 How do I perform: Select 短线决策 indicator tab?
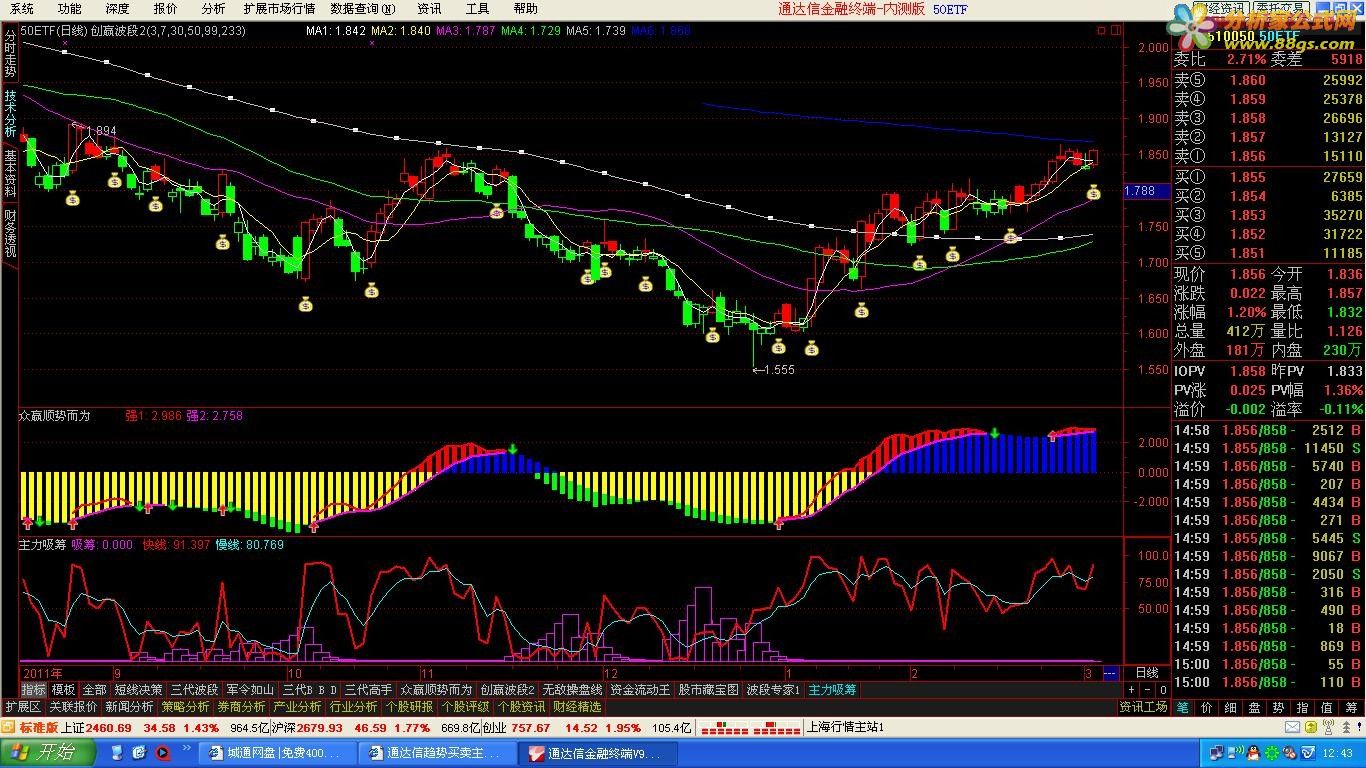click(x=138, y=690)
